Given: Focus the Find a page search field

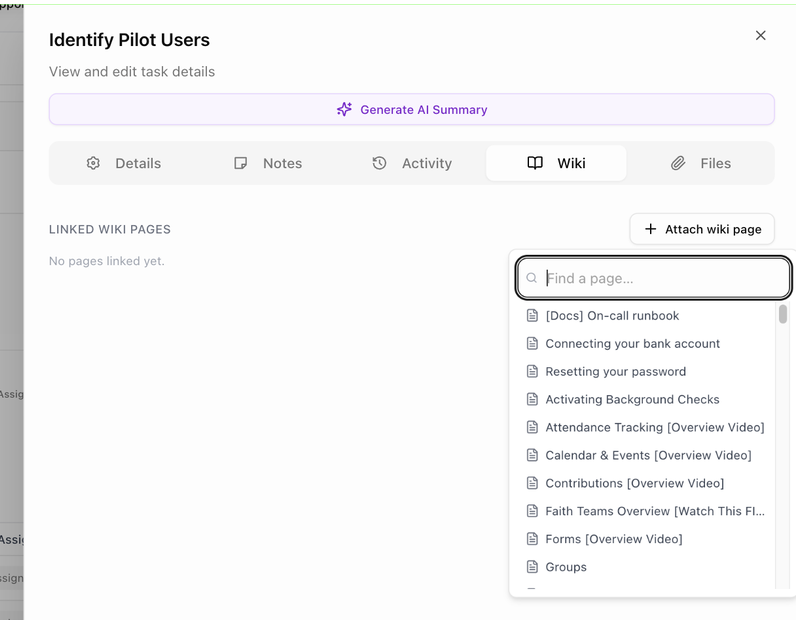Looking at the screenshot, I should (x=654, y=278).
